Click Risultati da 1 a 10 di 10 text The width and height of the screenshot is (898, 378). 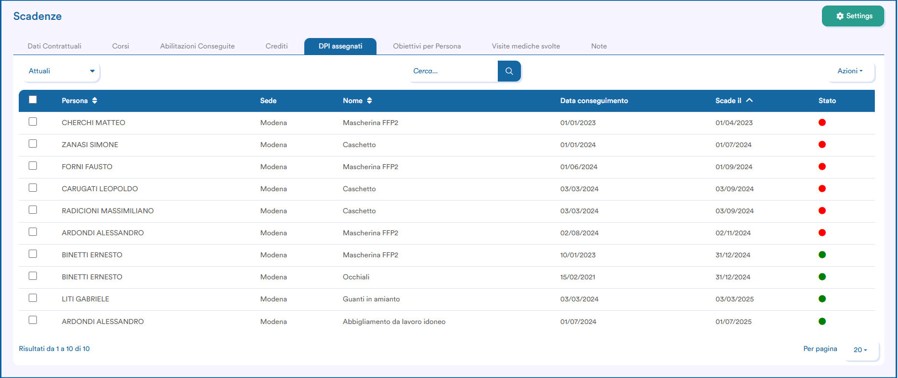(54, 348)
